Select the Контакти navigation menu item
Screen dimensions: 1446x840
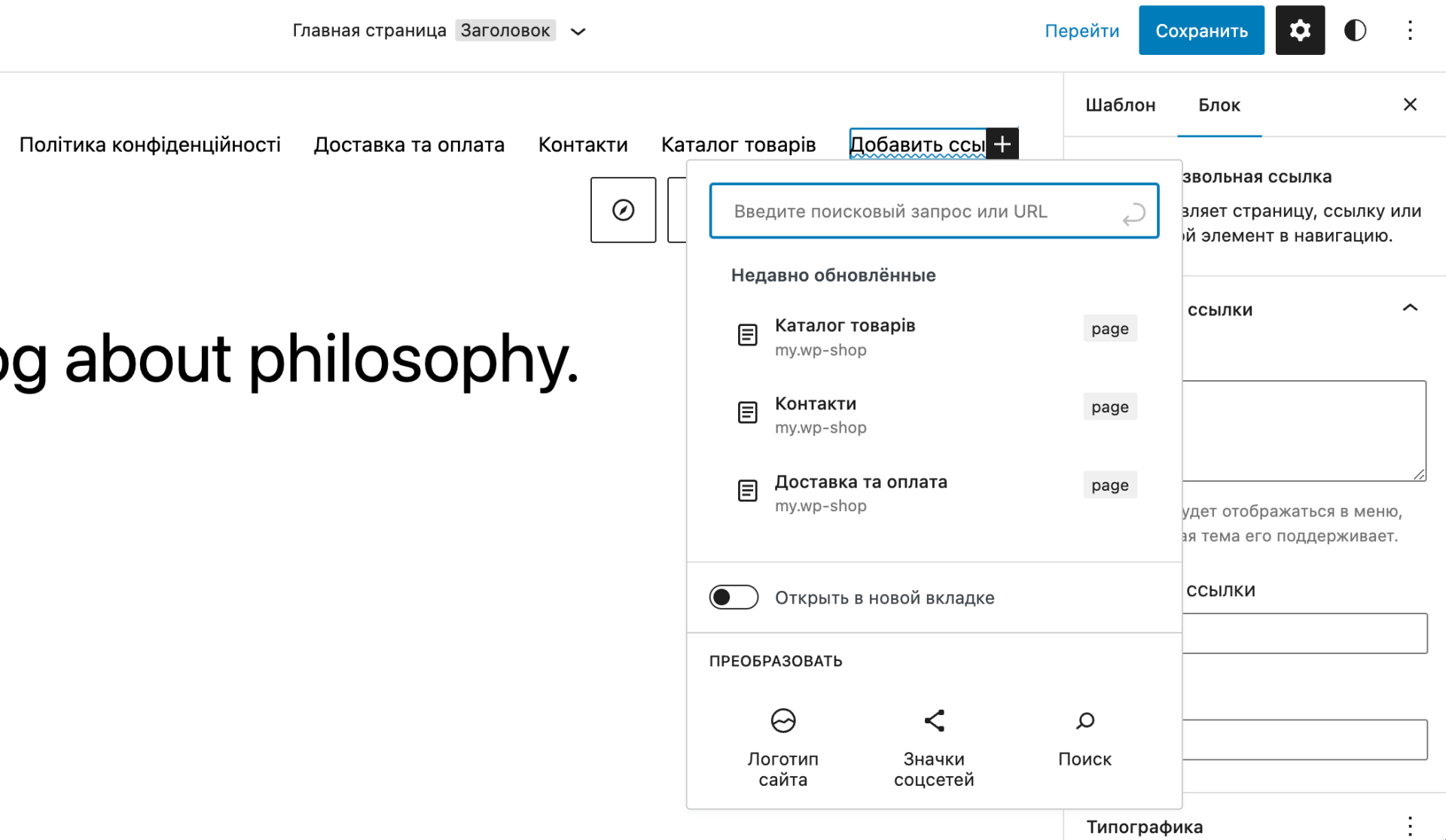pos(582,144)
